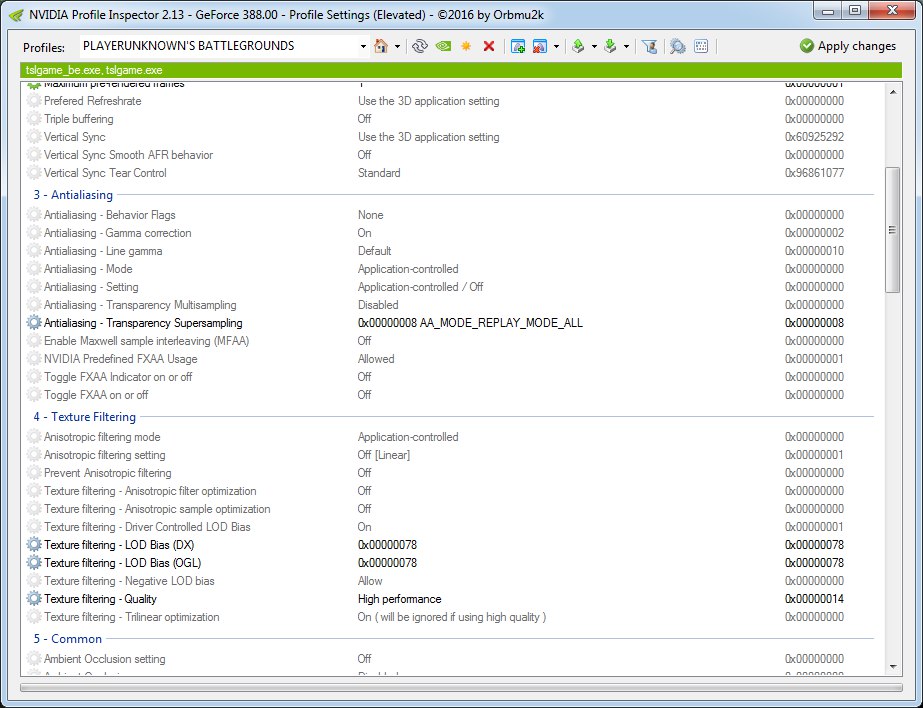The width and height of the screenshot is (923, 708).
Task: Open the bit value editor icon
Action: [701, 46]
